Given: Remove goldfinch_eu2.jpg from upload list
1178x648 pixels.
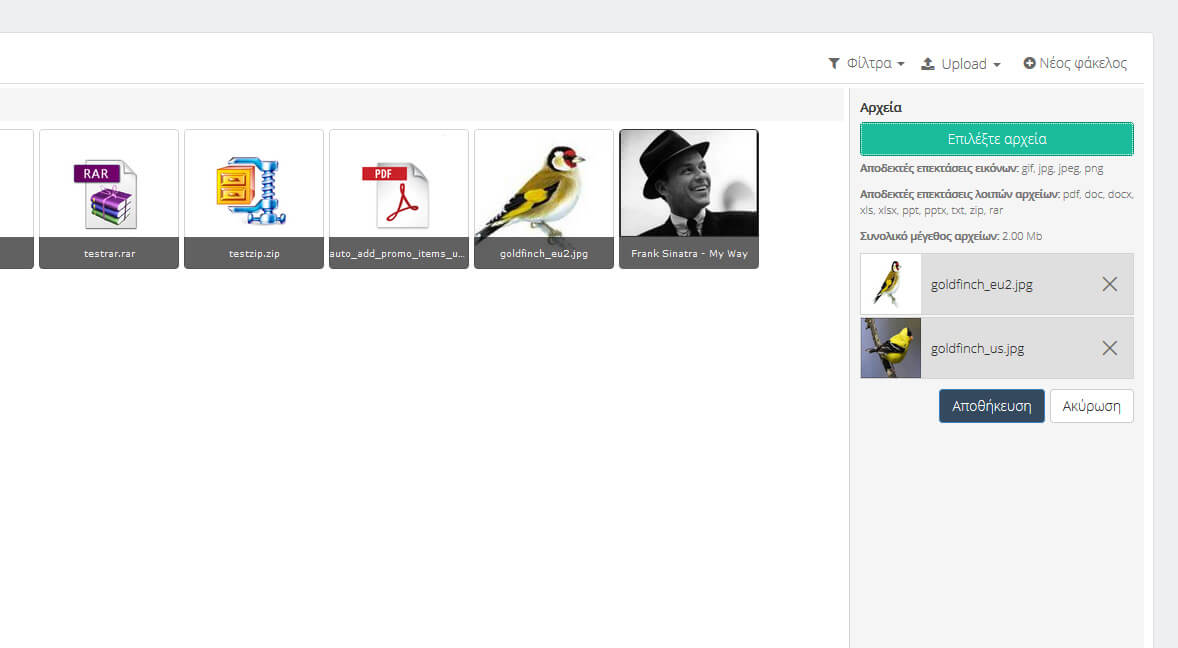Looking at the screenshot, I should [x=1110, y=284].
